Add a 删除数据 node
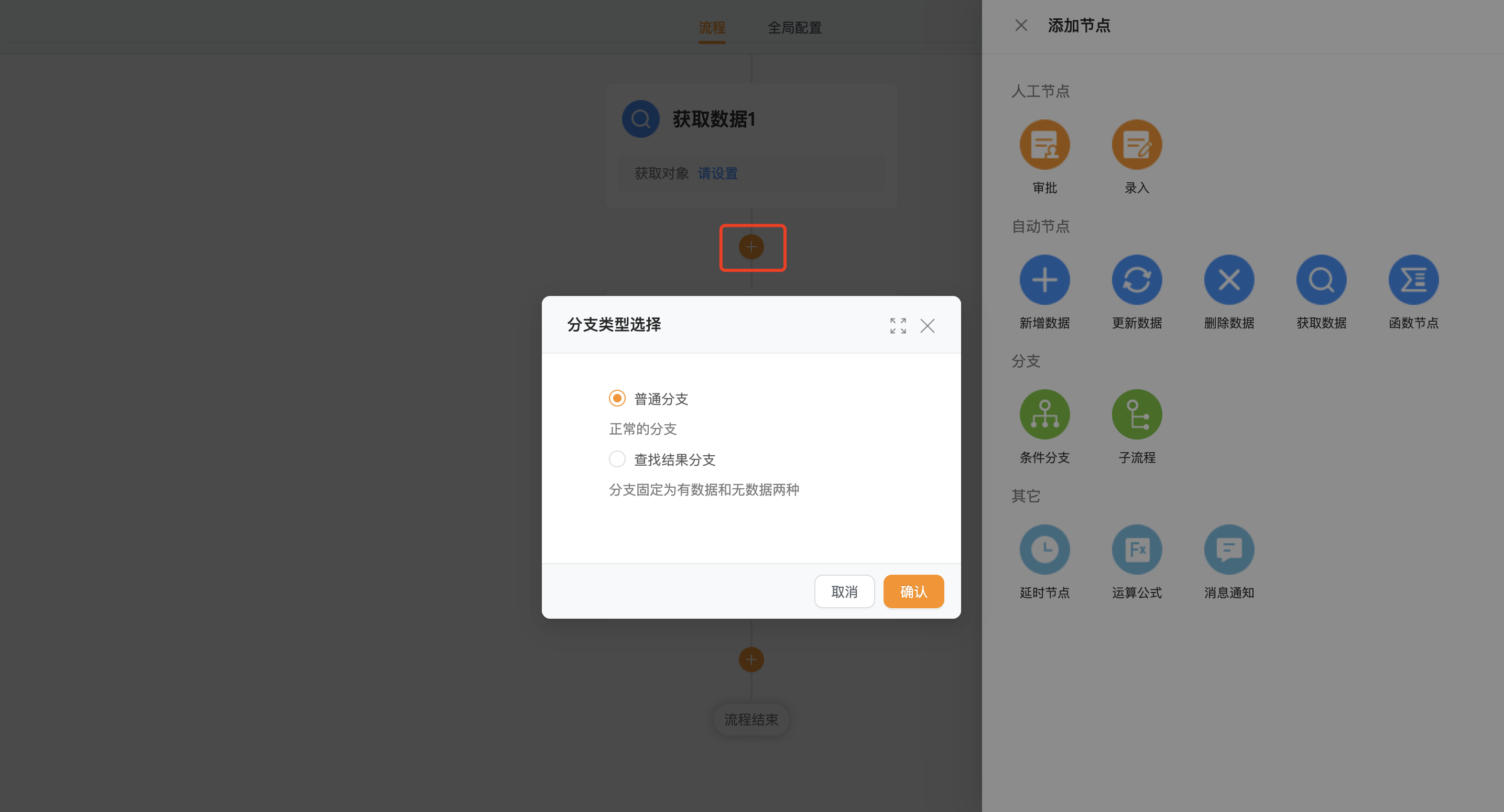 (1229, 280)
